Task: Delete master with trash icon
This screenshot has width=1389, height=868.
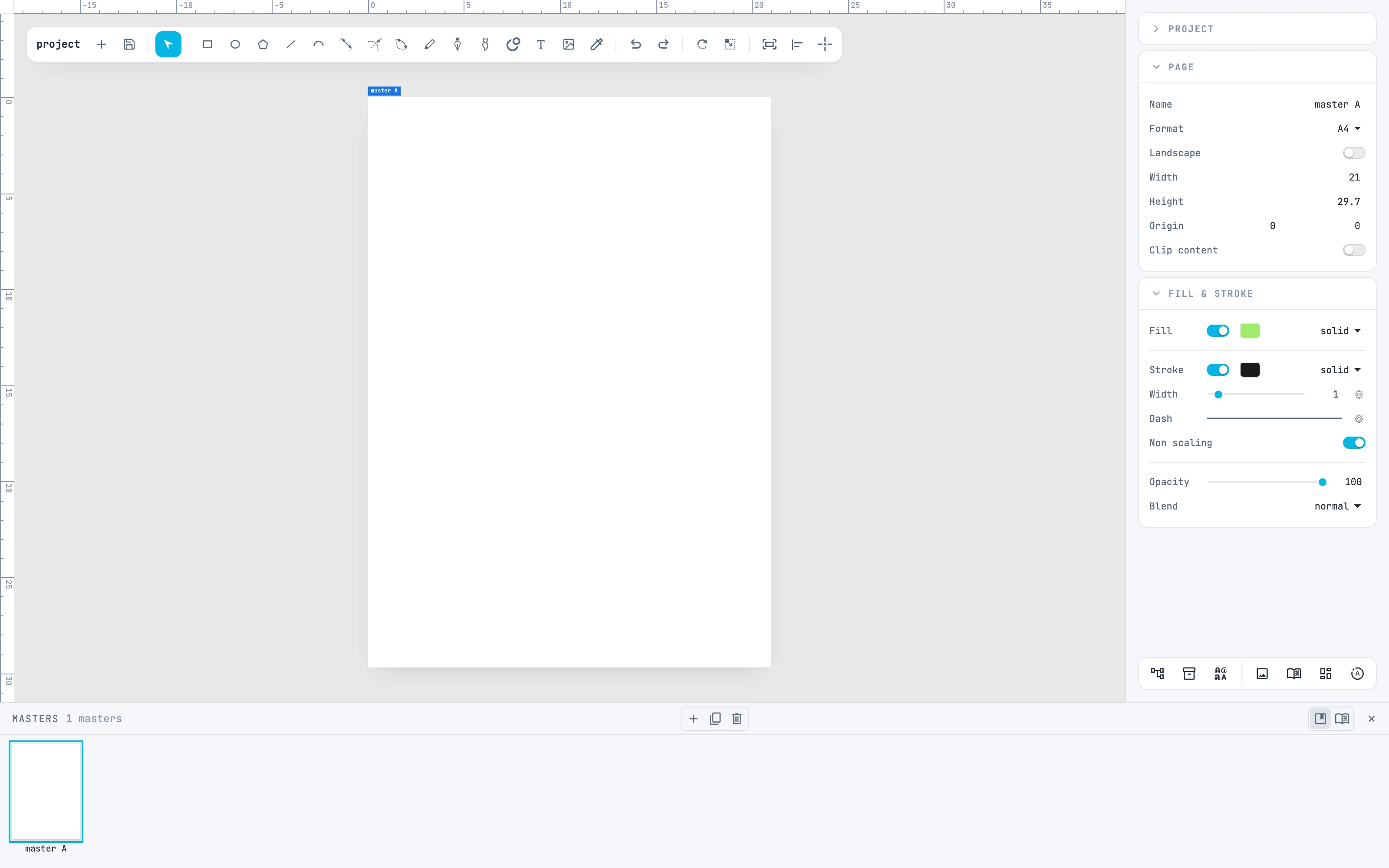Action: pyautogui.click(x=737, y=719)
